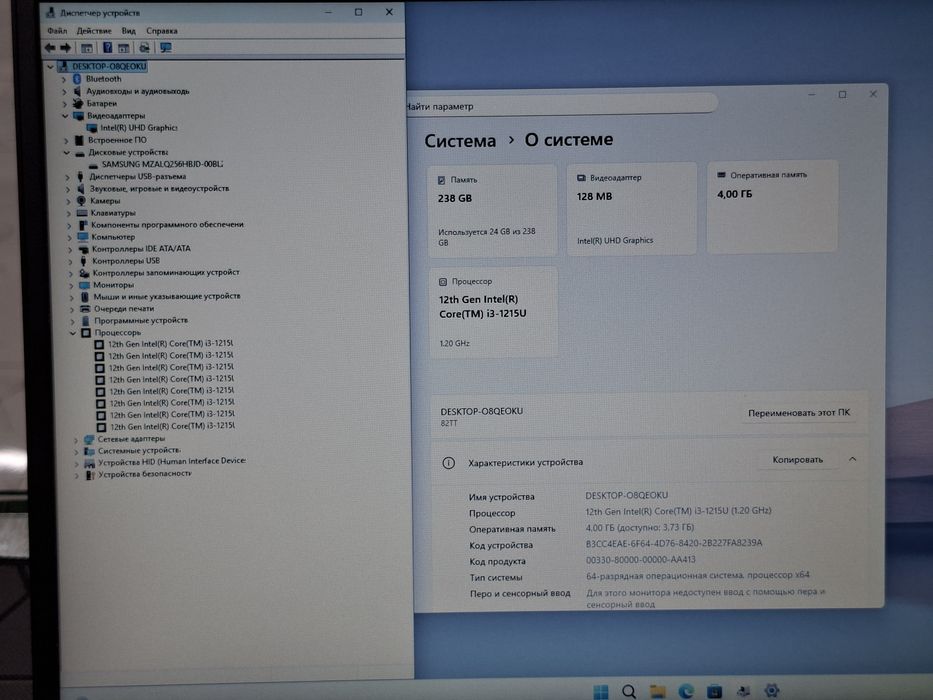933x700 pixels.
Task: Select the Камеры category icon
Action: tap(81, 201)
